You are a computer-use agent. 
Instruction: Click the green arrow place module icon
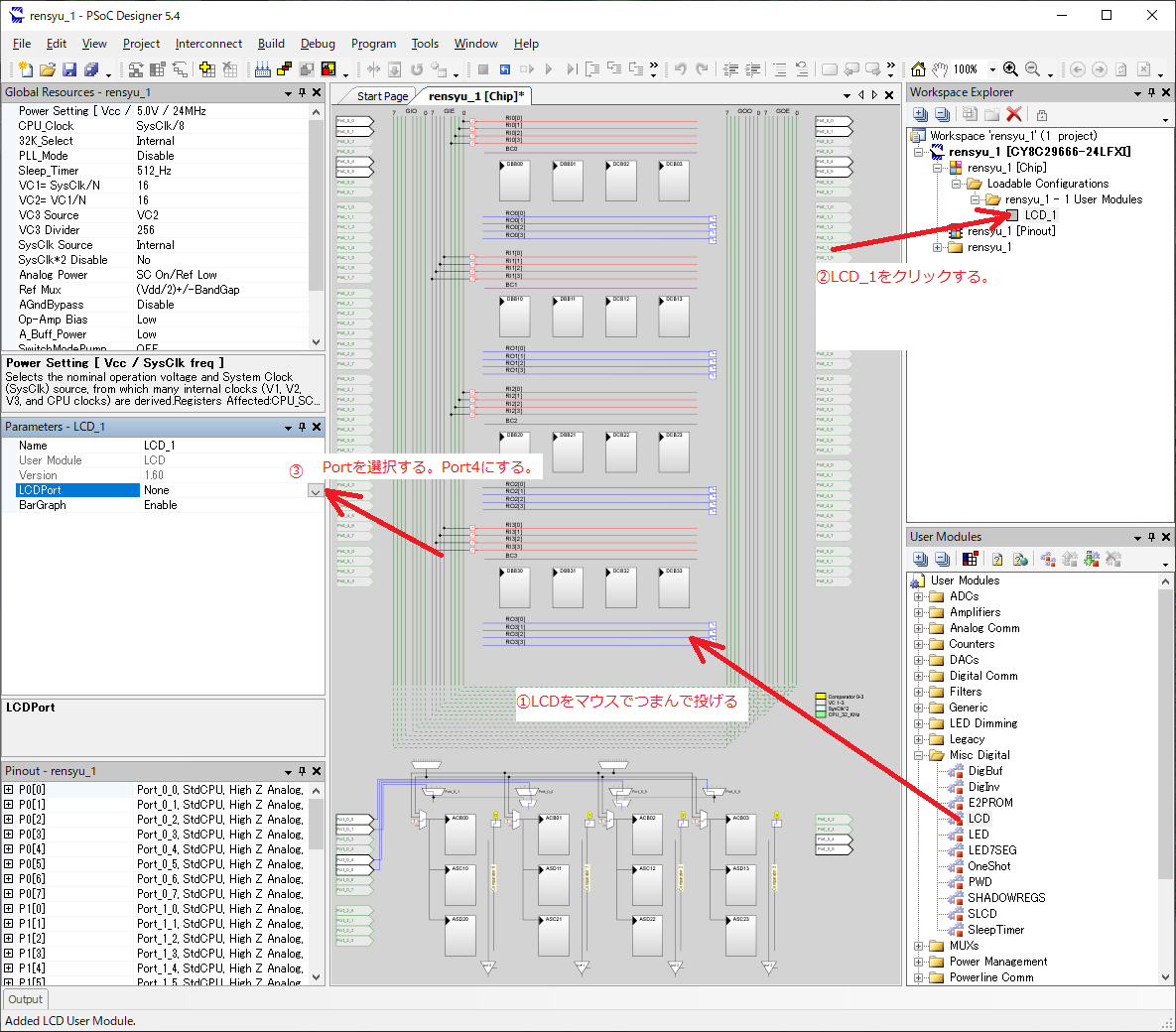(1092, 559)
